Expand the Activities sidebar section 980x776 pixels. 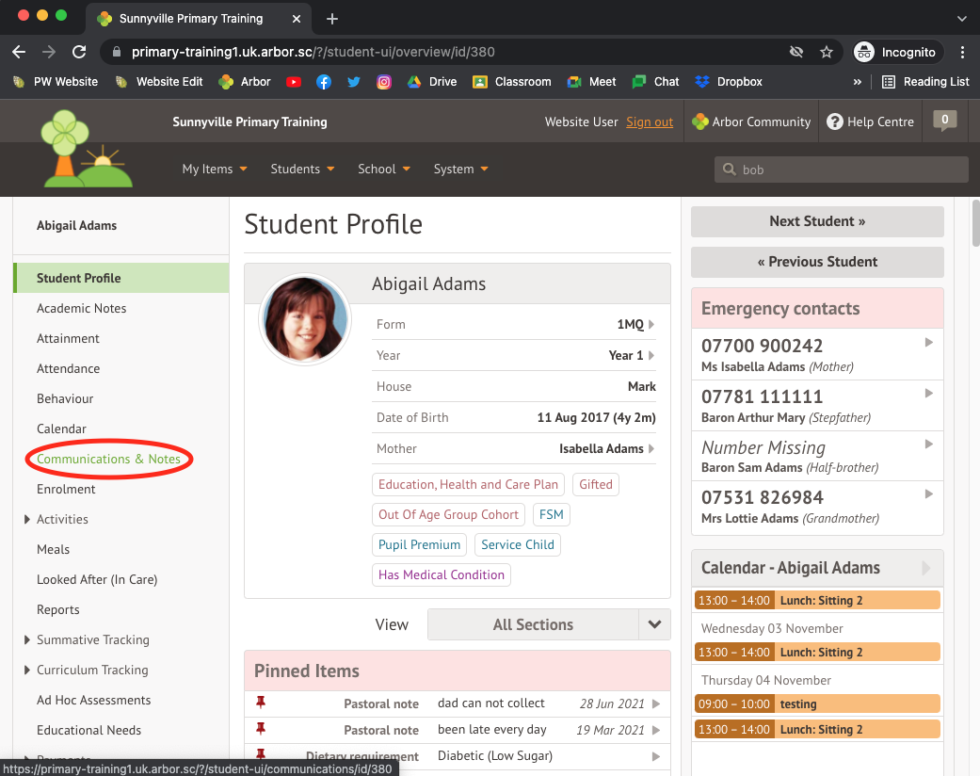[27, 519]
